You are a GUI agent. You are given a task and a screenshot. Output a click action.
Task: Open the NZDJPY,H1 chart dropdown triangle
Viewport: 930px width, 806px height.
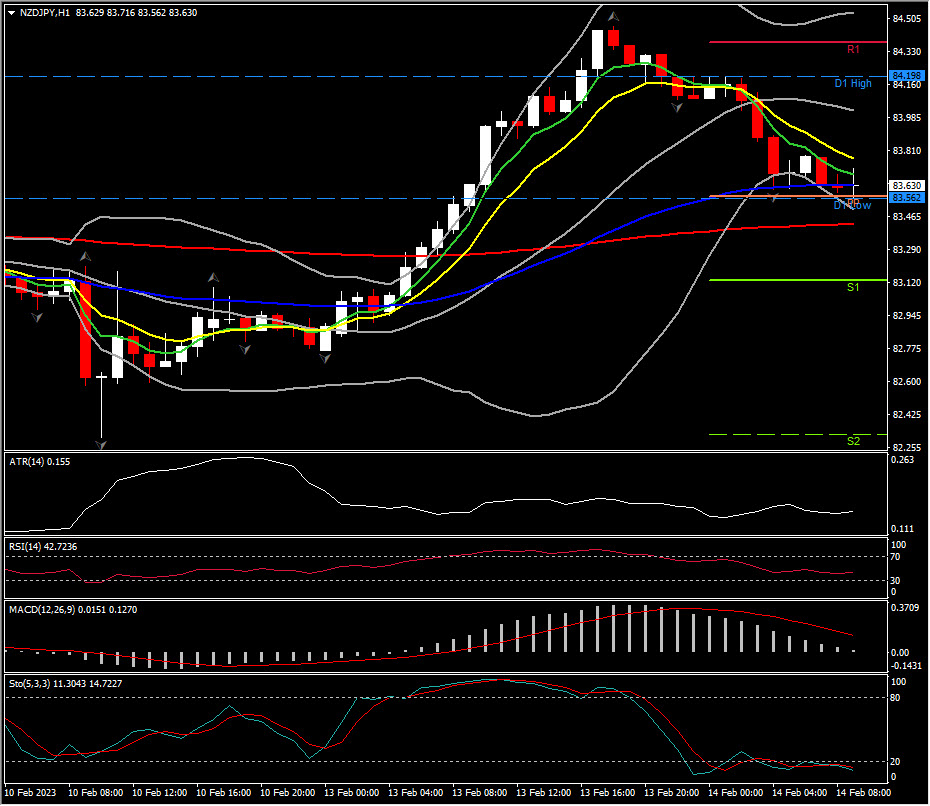(x=11, y=13)
